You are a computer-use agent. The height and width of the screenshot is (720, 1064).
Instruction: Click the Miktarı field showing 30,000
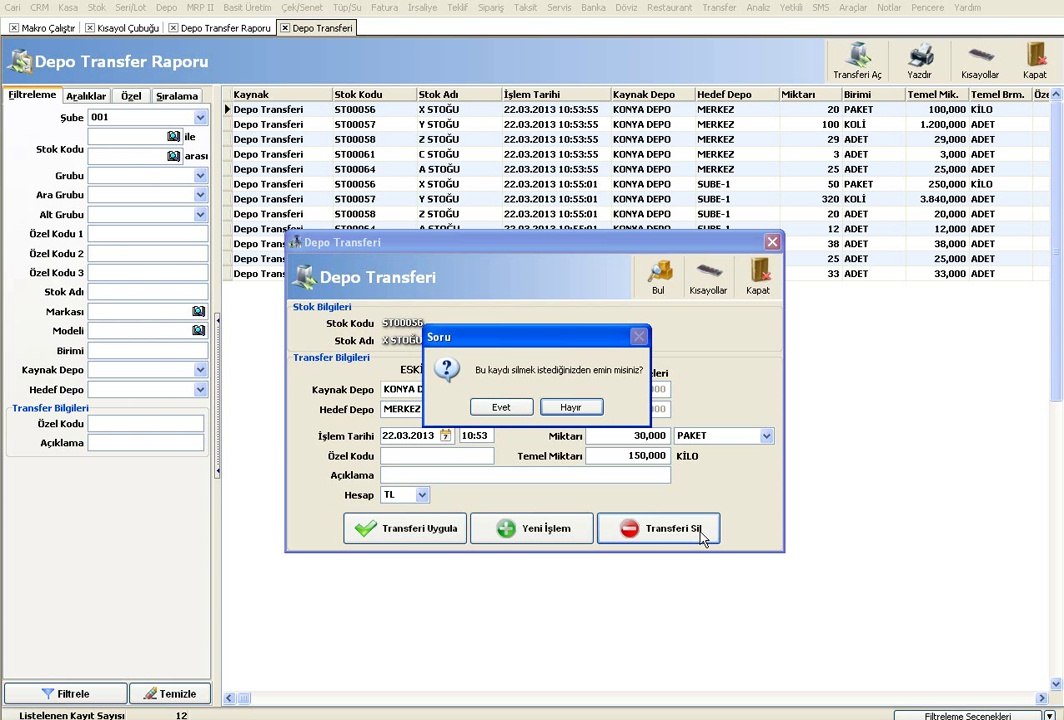(628, 436)
